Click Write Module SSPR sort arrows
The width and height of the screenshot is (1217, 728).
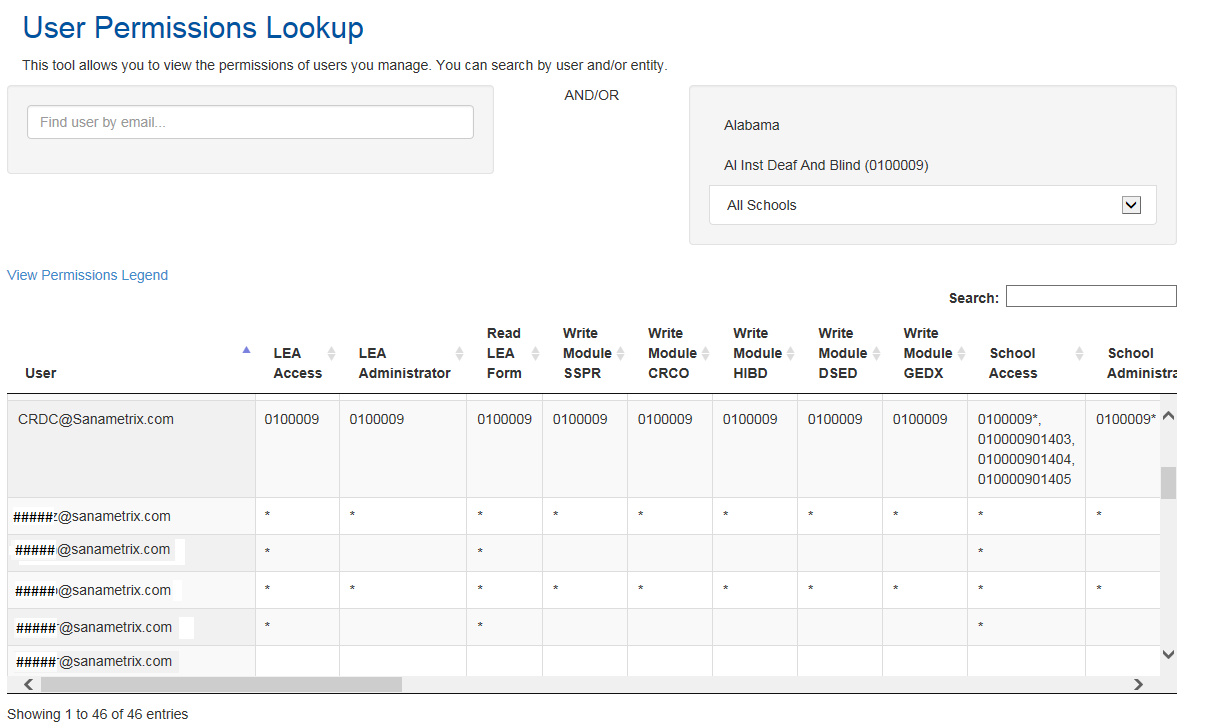(620, 353)
